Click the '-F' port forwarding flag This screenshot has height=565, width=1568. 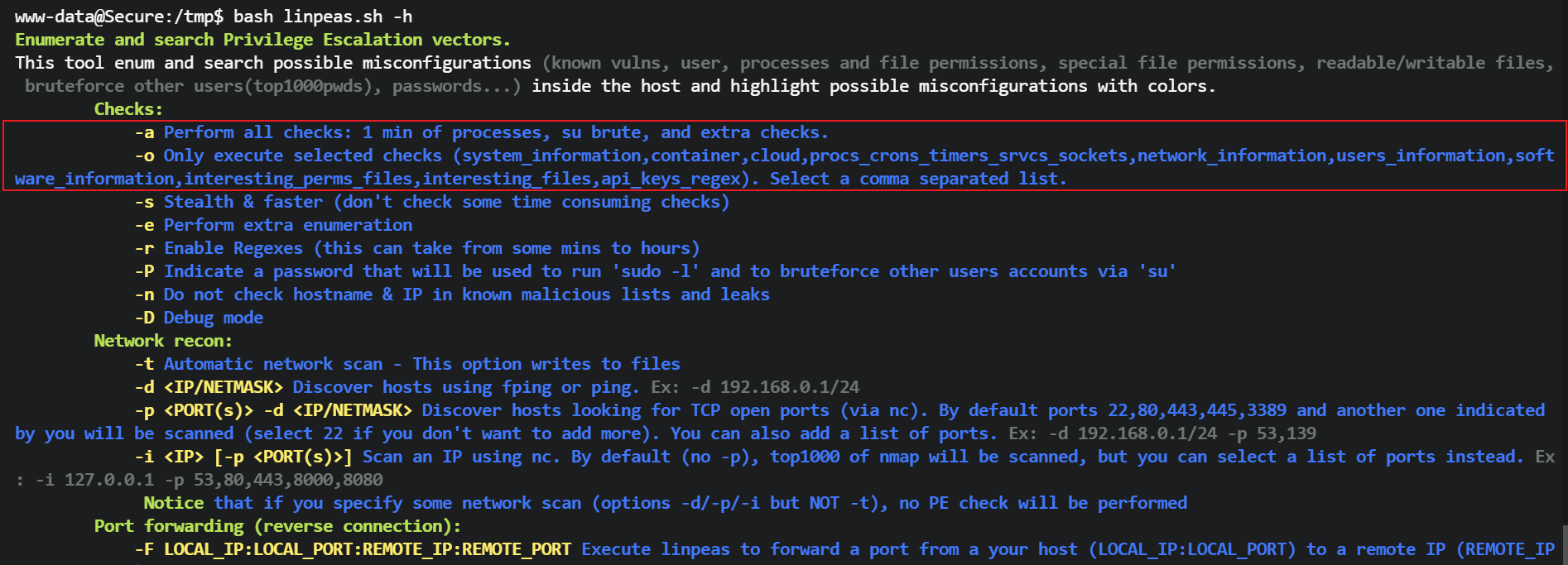tap(144, 549)
